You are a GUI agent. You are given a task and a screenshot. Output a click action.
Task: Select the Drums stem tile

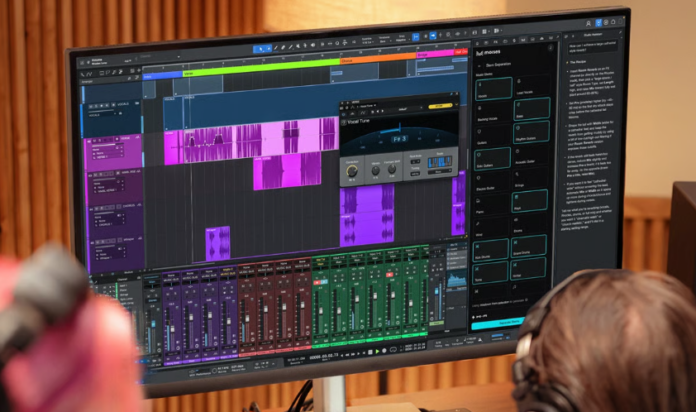(x=528, y=225)
